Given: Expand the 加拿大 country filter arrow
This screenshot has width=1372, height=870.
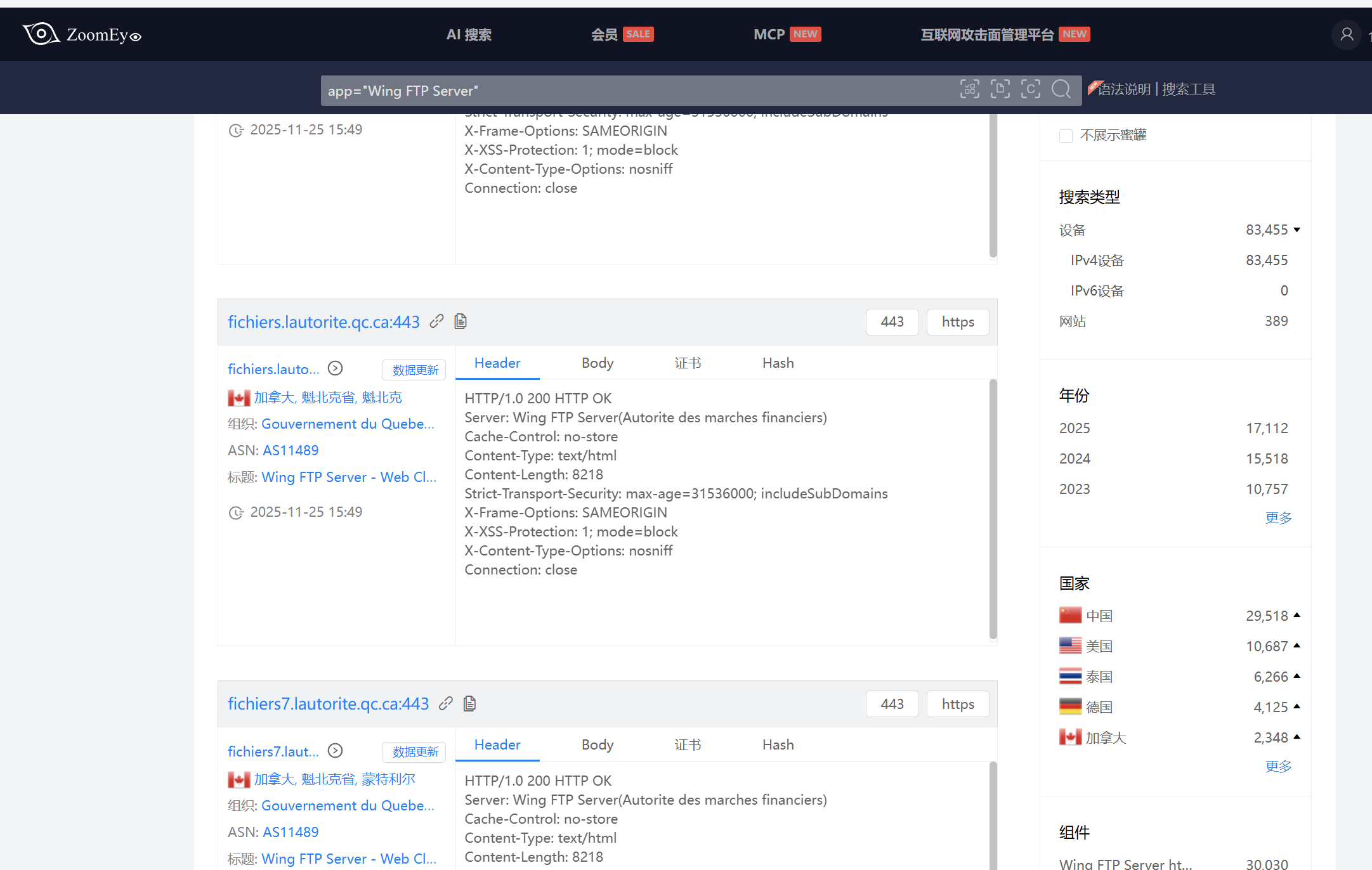Looking at the screenshot, I should coord(1297,737).
